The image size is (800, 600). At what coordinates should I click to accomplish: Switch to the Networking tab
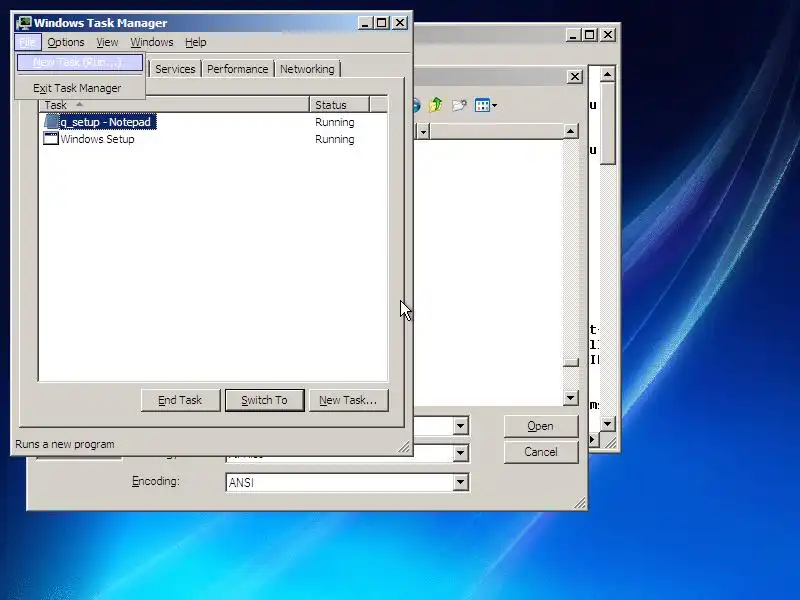pyautogui.click(x=307, y=69)
